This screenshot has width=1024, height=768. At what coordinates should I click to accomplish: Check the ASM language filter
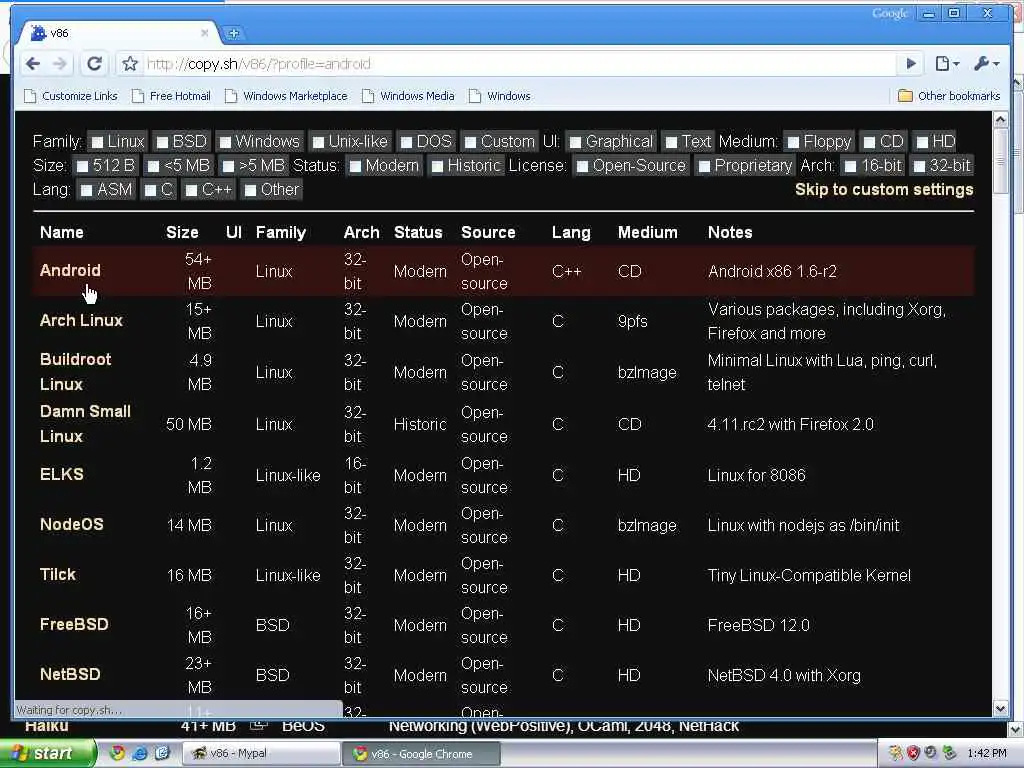[x=86, y=191]
